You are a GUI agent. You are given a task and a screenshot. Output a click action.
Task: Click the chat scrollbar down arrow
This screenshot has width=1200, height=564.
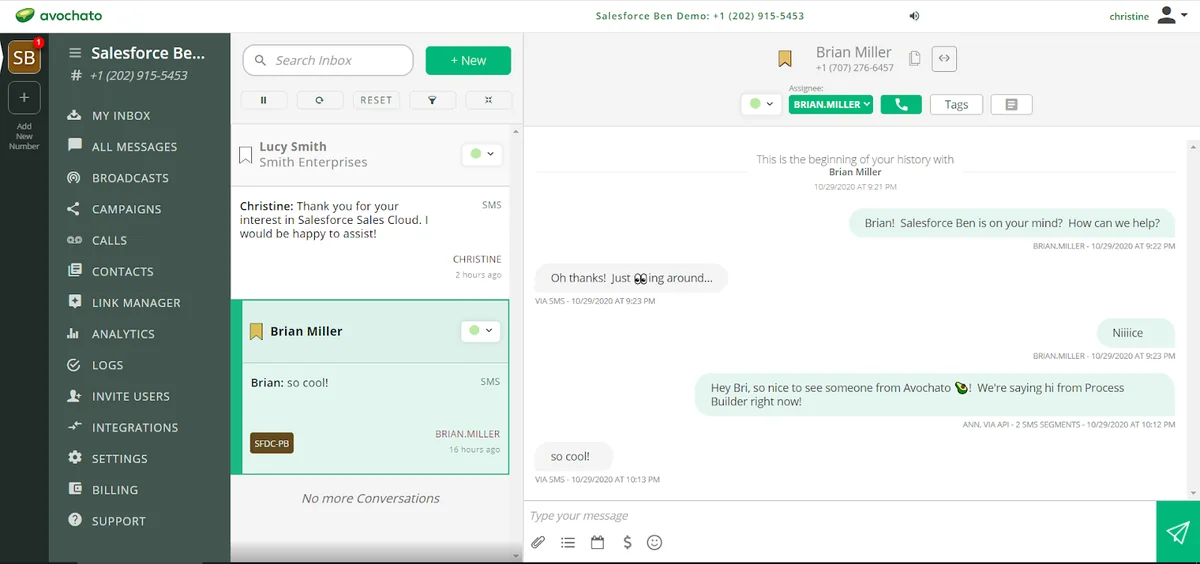(1193, 492)
